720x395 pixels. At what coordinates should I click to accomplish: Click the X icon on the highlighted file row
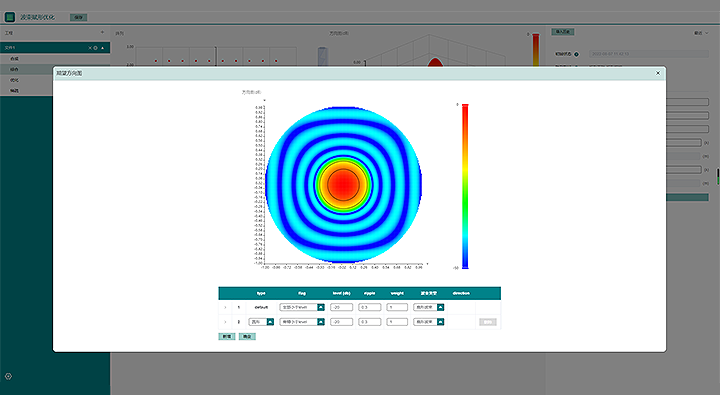point(90,48)
